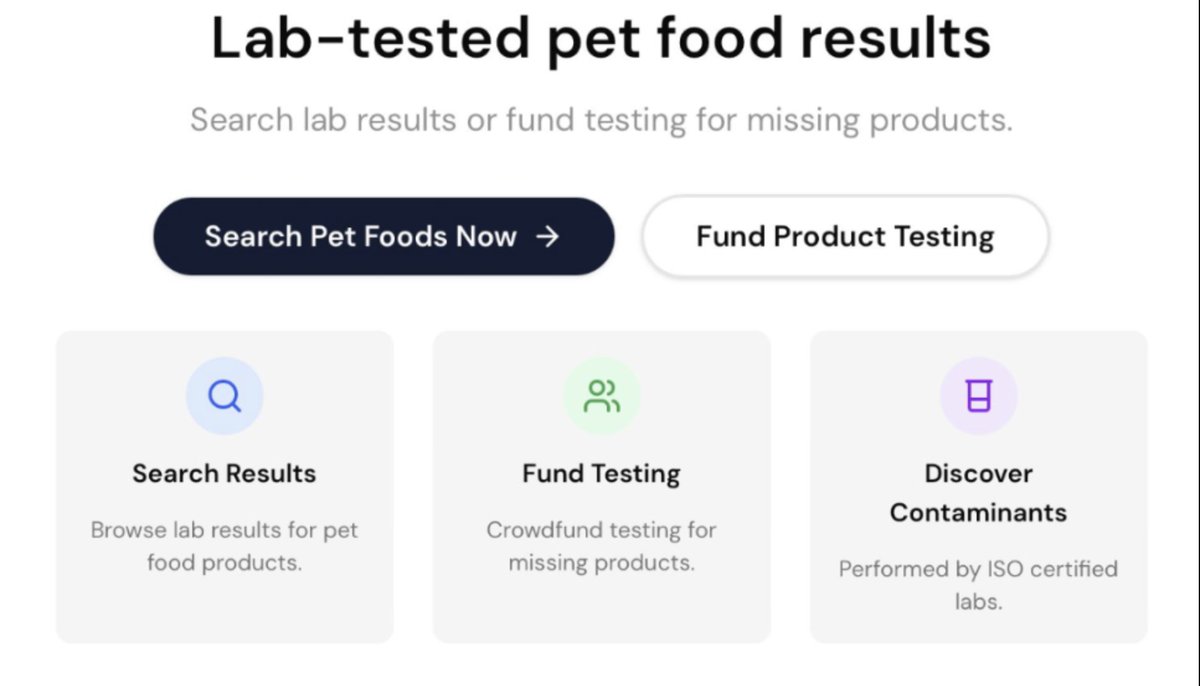Open the Discover Contaminants card heading

coord(978,493)
